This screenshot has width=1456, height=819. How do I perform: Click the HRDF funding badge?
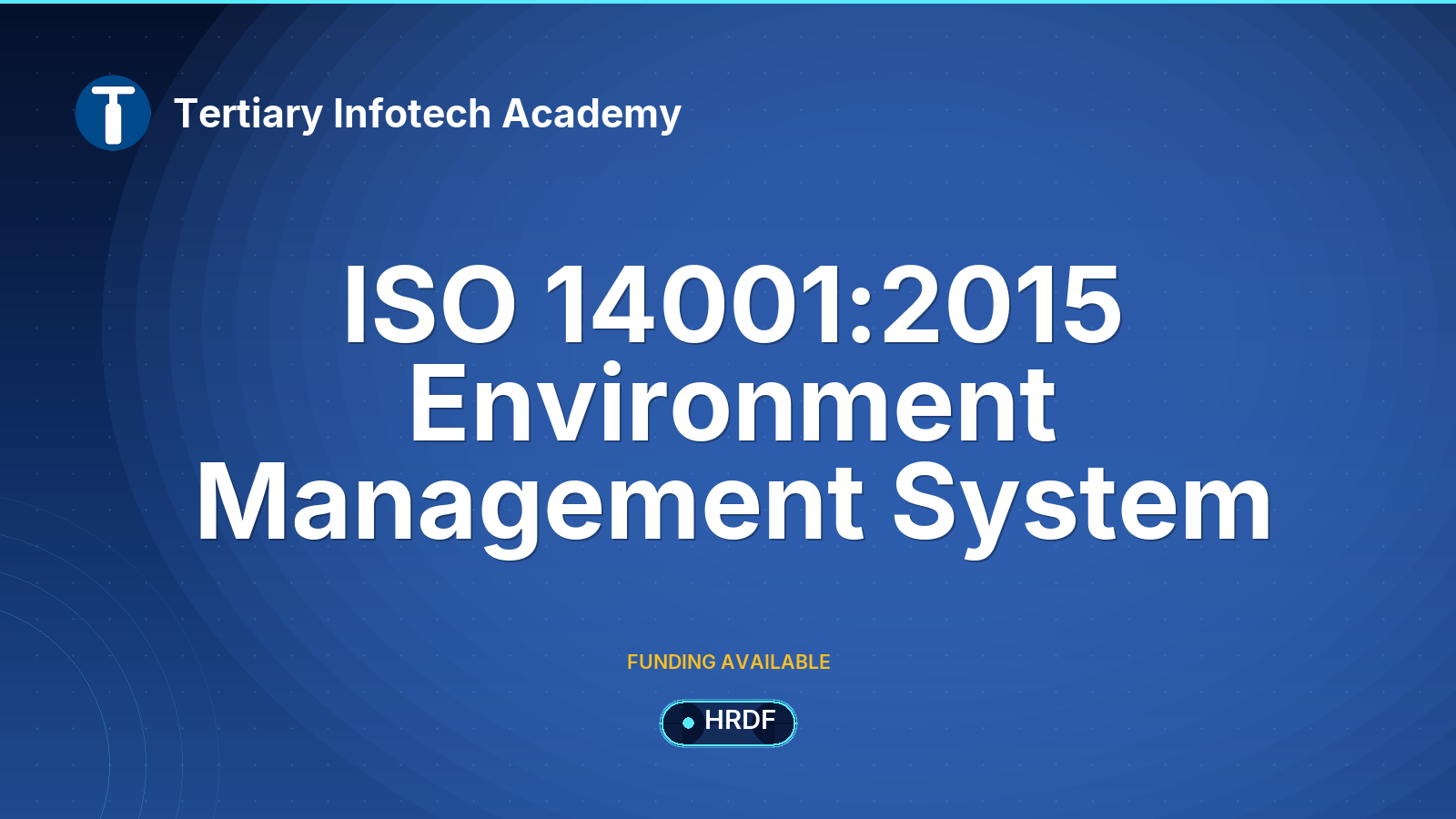pos(728,723)
